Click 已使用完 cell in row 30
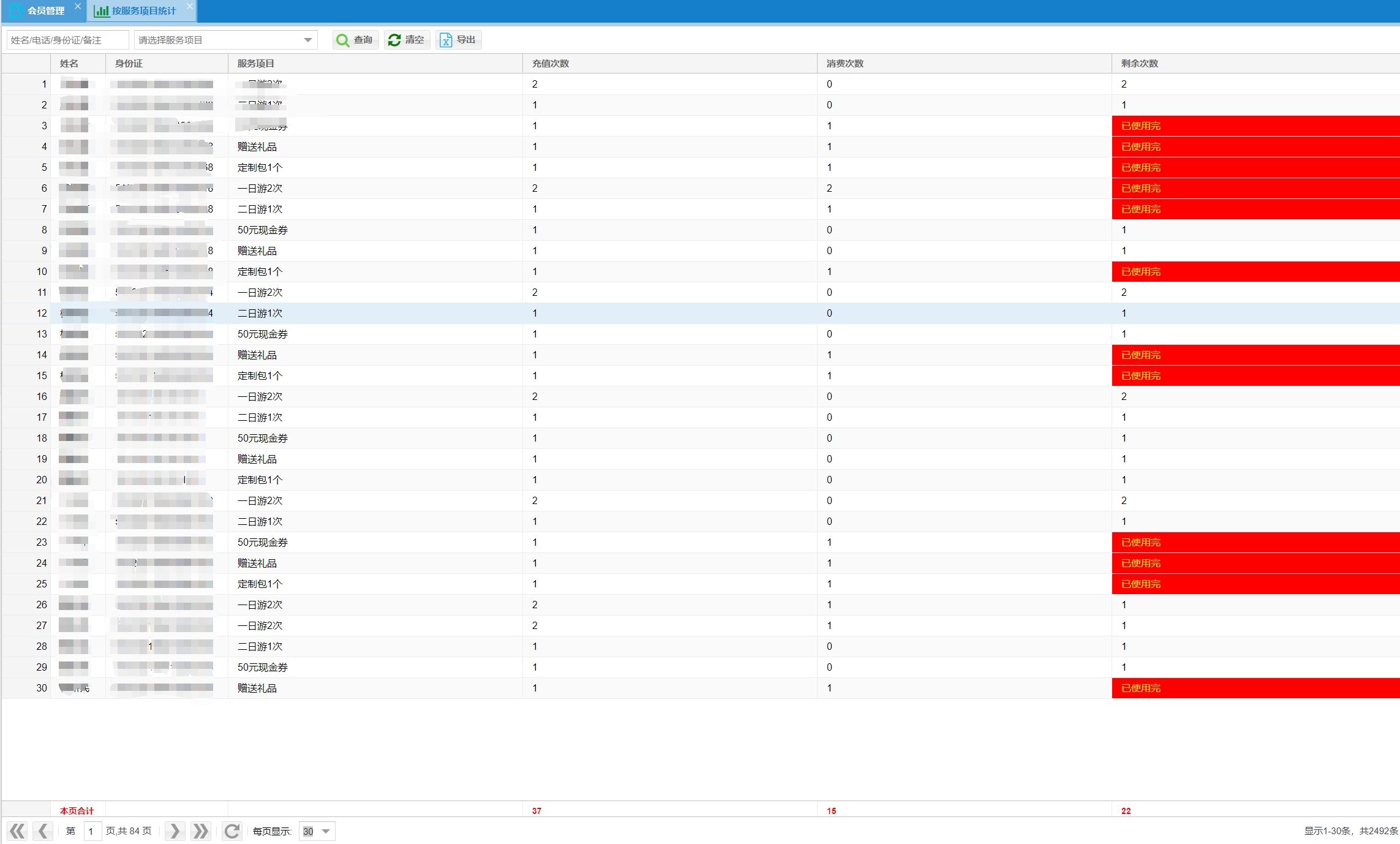 [x=1255, y=688]
